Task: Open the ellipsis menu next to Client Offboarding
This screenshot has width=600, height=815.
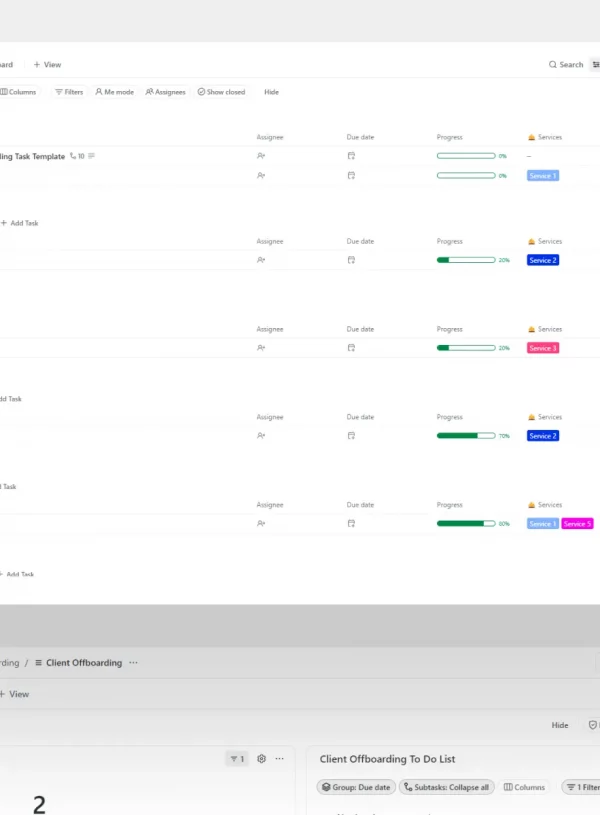Action: [134, 663]
